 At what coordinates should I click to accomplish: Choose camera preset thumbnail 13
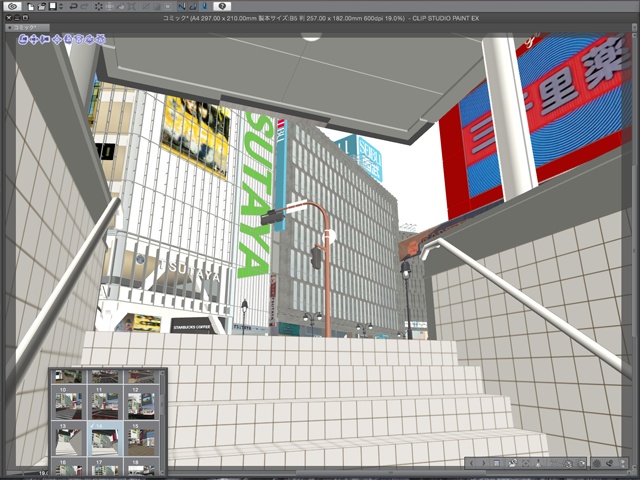pos(69,440)
